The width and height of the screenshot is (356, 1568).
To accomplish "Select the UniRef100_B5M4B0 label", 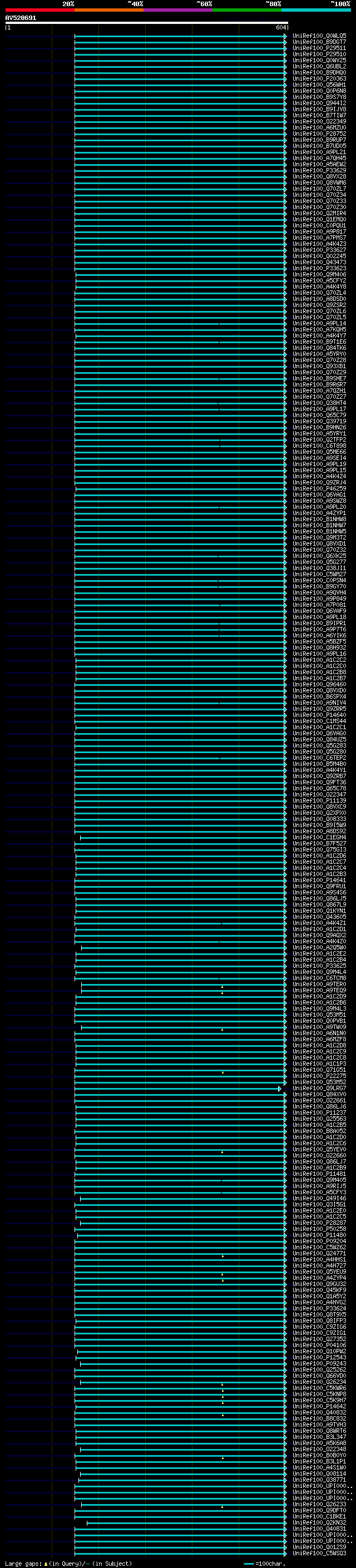I will (319, 764).
